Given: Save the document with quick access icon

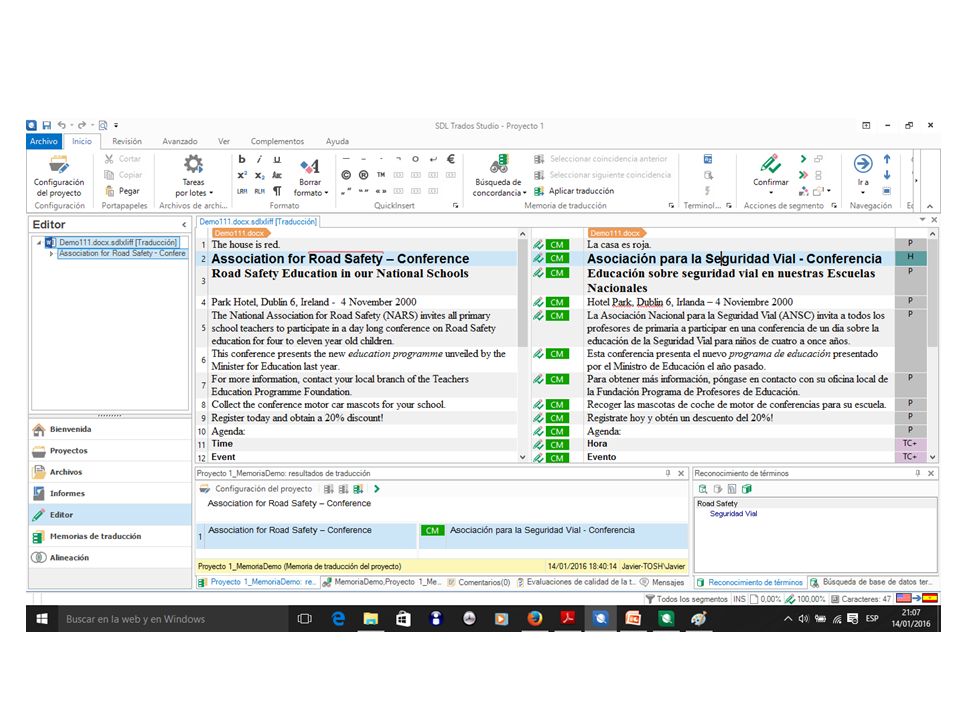Looking at the screenshot, I should (47, 126).
